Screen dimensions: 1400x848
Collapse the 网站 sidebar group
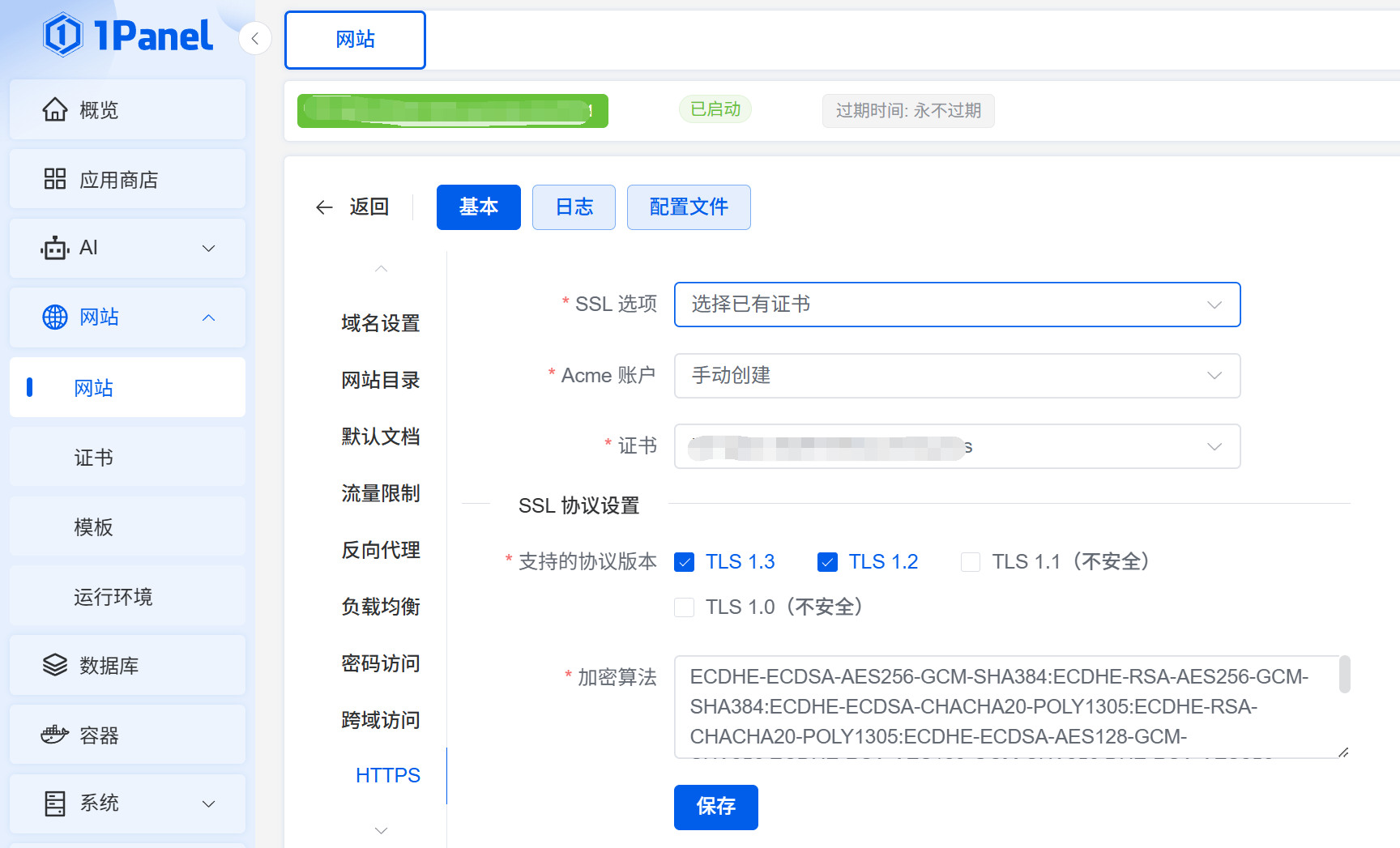[209, 317]
